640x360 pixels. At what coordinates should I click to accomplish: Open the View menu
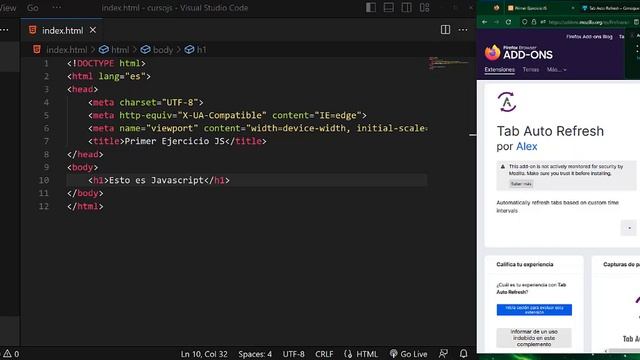(x=7, y=8)
